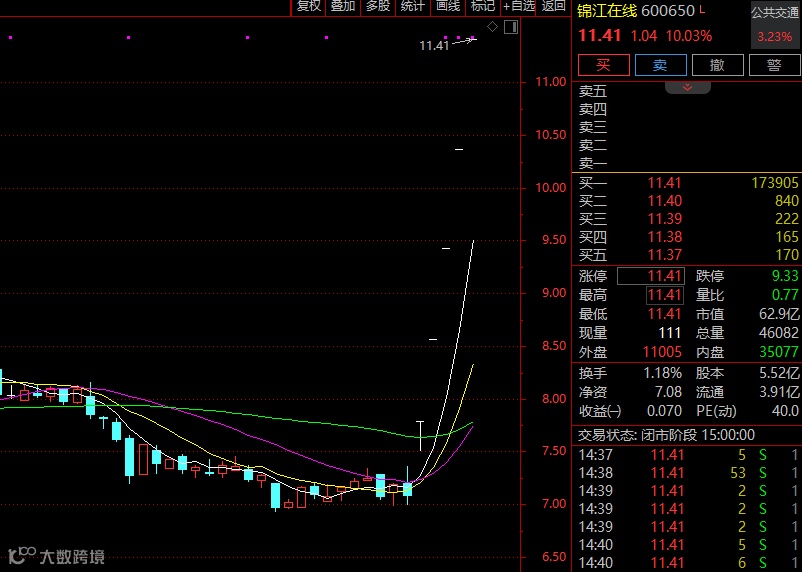Click the 撤 cancel order button
Viewport: 802px width, 572px height.
[718, 65]
